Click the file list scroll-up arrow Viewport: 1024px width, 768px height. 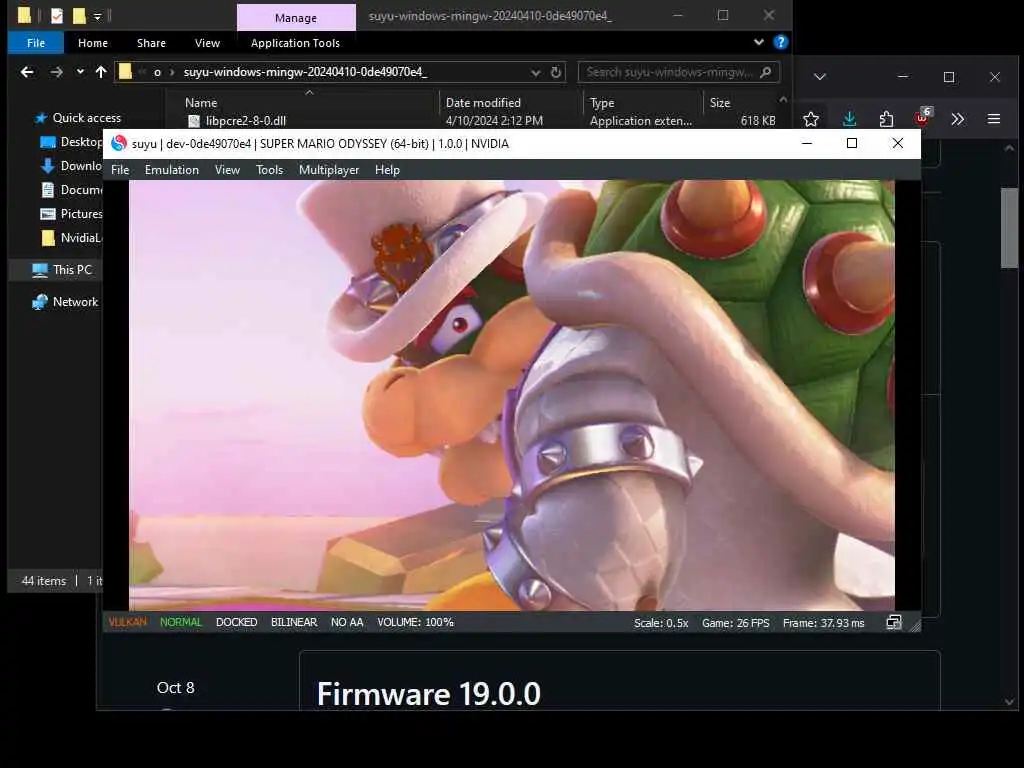click(783, 99)
